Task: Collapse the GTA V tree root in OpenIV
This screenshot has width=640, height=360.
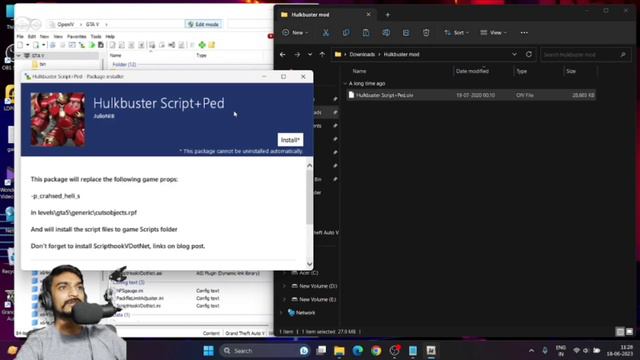Action: [x=19, y=56]
